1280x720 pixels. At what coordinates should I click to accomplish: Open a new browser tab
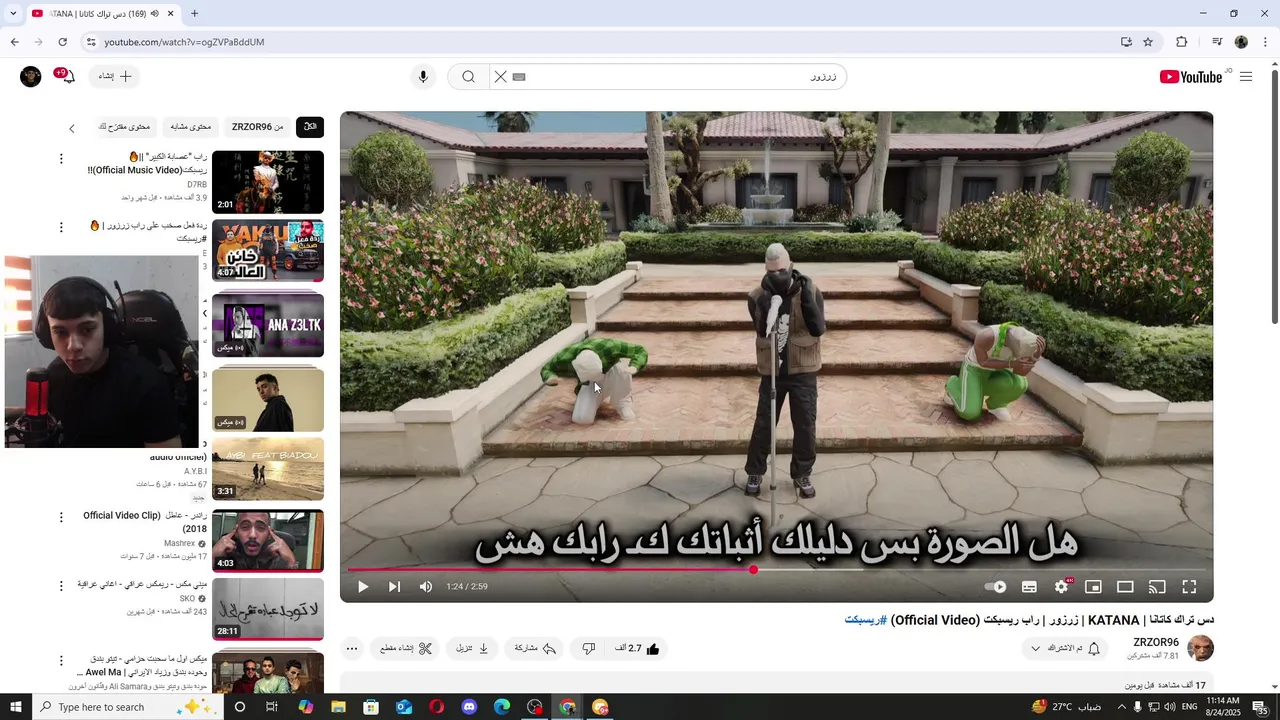194,14
